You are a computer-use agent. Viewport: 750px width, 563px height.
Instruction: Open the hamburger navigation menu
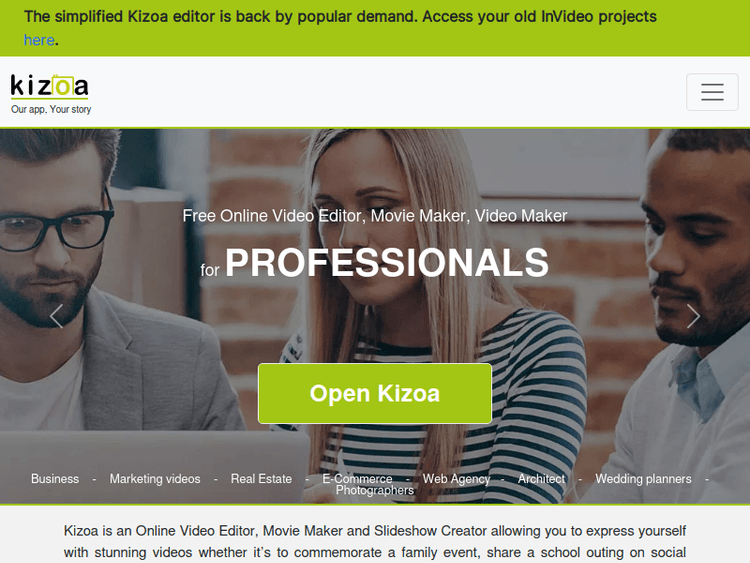tap(712, 92)
